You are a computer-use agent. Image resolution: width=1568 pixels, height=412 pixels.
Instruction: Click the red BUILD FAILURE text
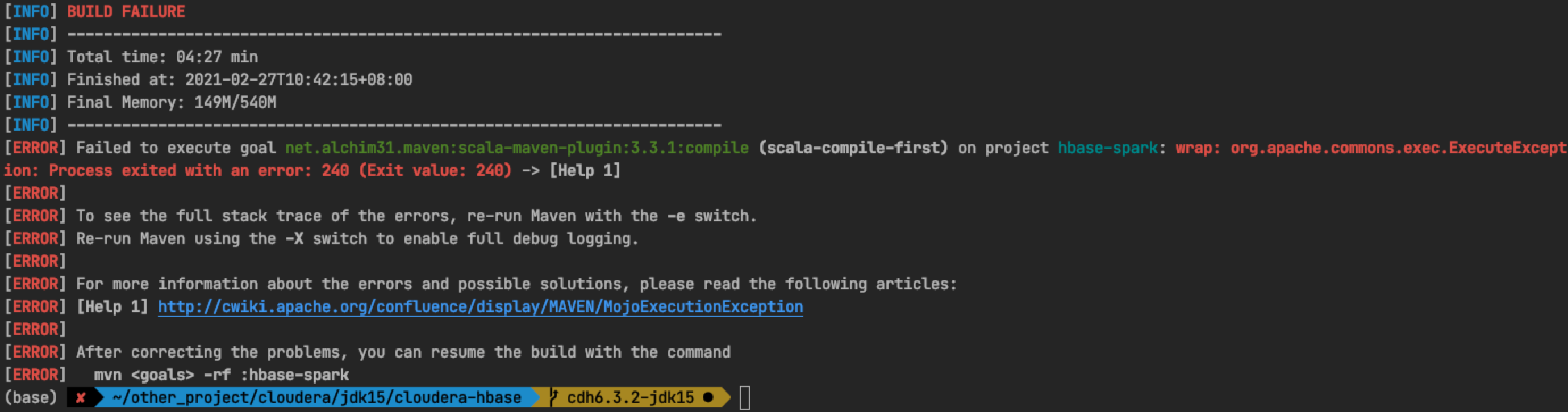(126, 11)
